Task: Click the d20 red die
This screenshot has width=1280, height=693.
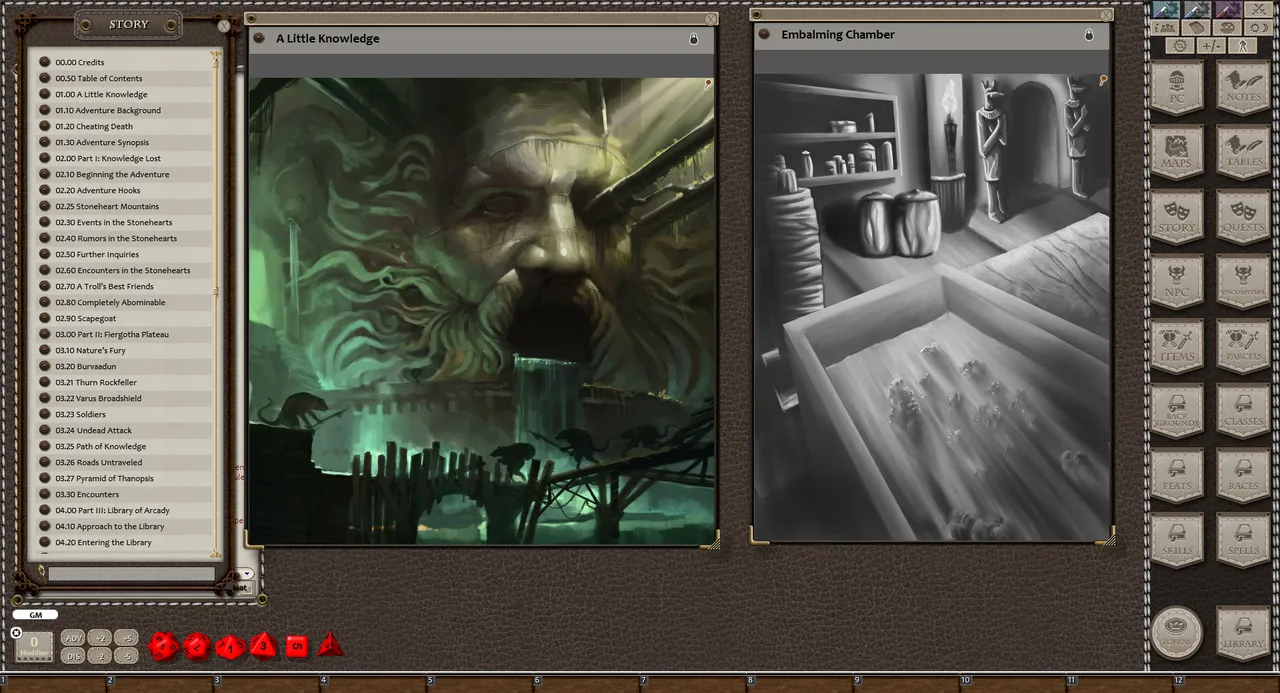Action: (x=163, y=646)
